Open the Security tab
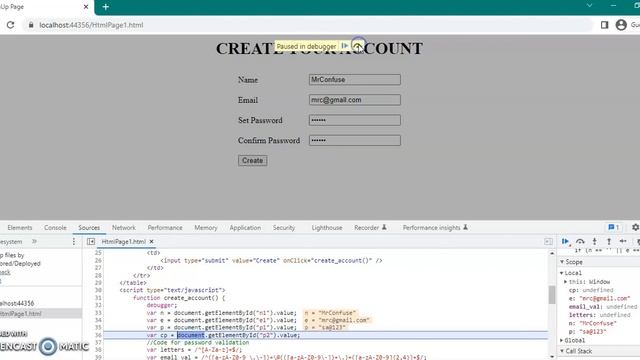 284,228
